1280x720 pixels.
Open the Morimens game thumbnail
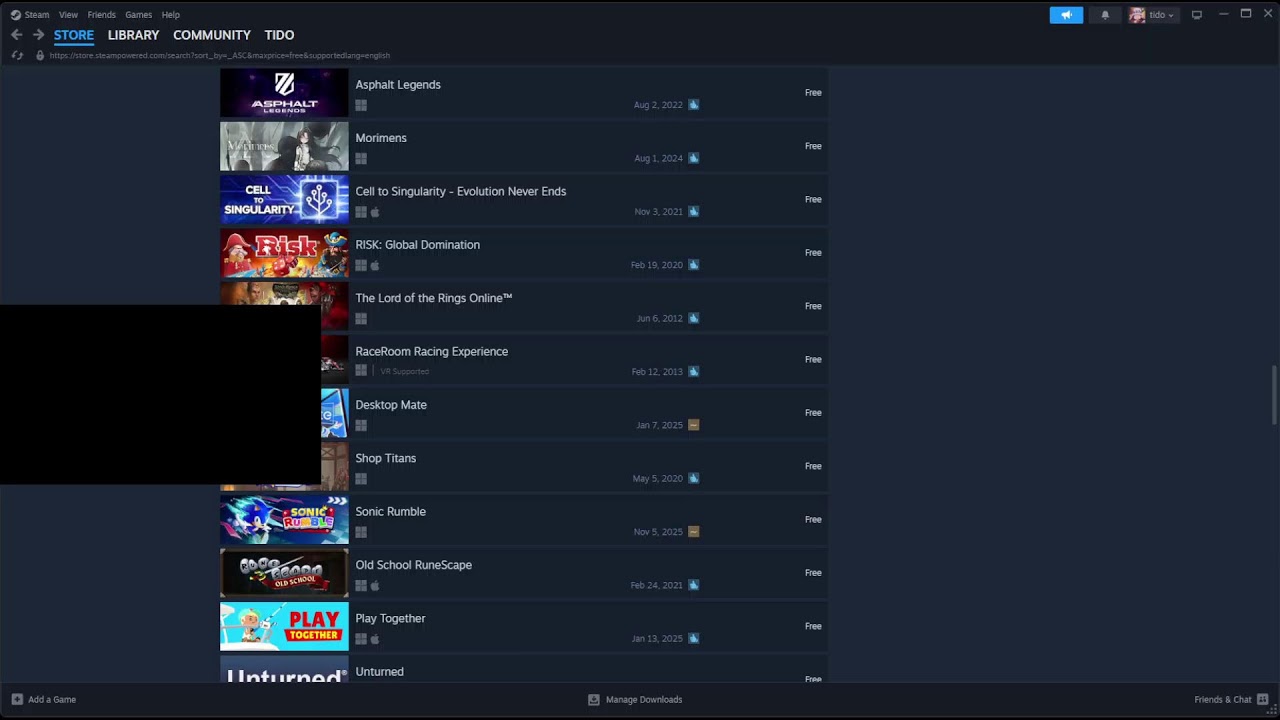284,146
